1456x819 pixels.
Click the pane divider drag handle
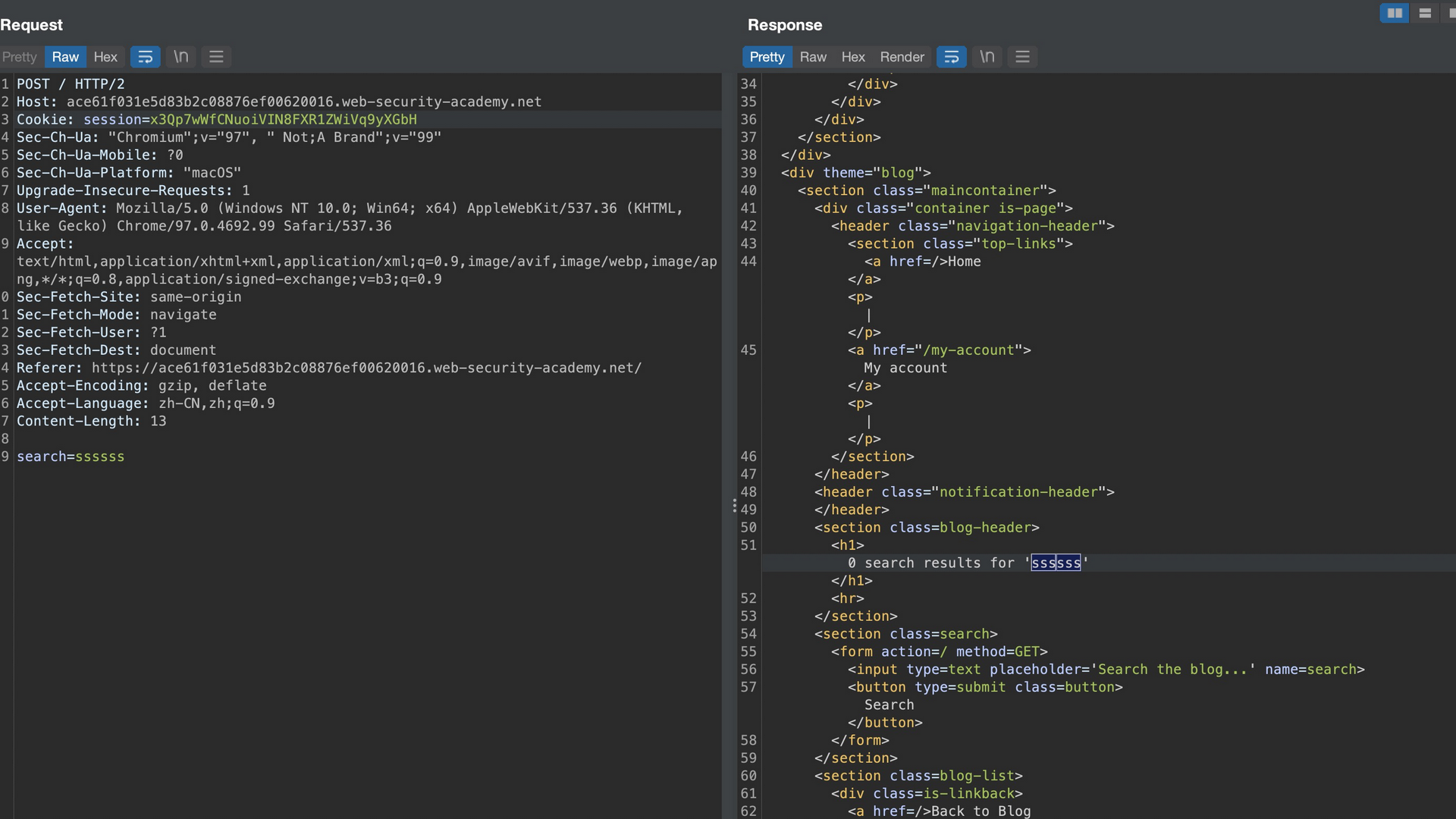tap(734, 506)
